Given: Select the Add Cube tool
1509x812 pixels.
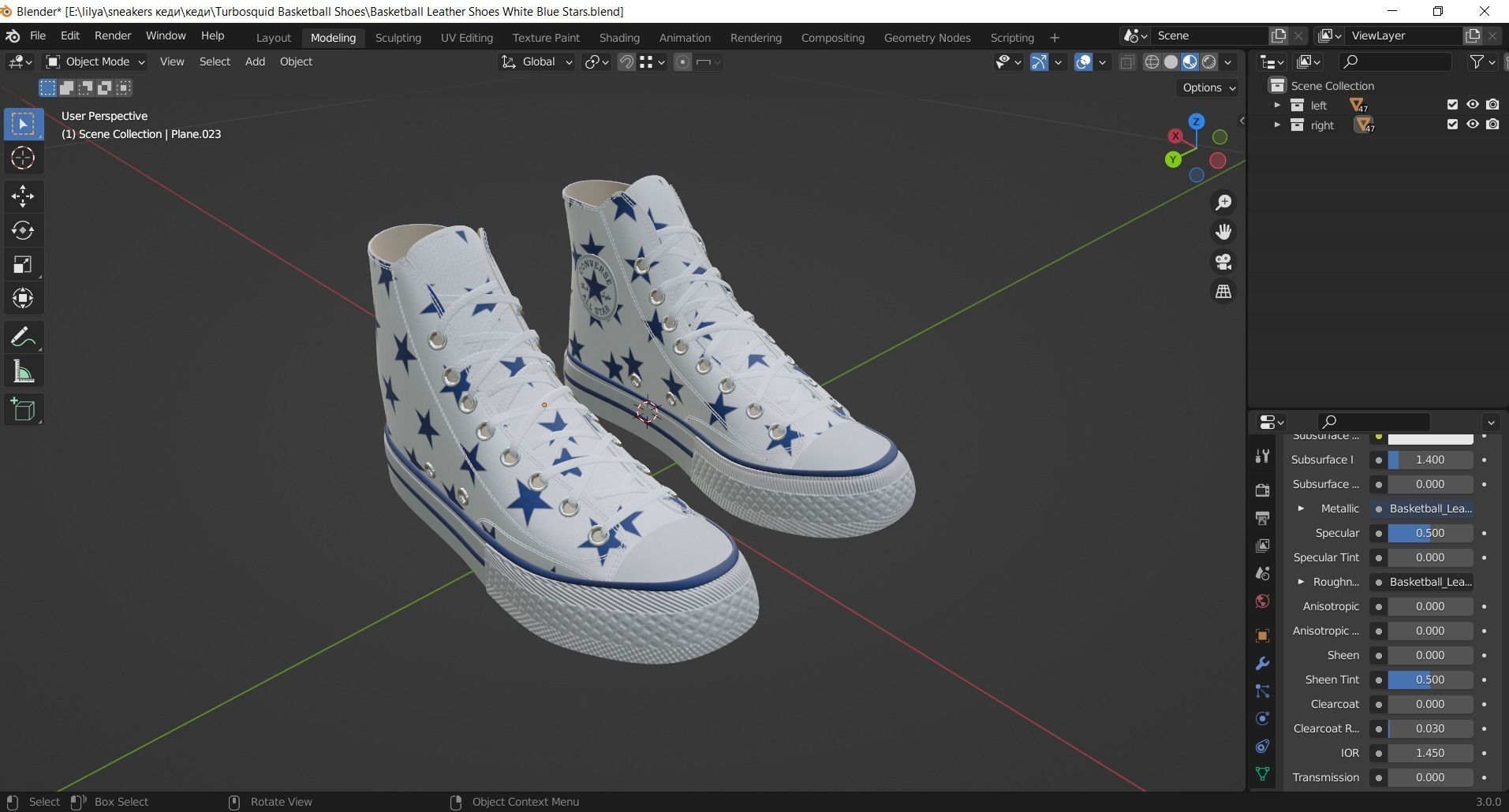Looking at the screenshot, I should coord(23,410).
